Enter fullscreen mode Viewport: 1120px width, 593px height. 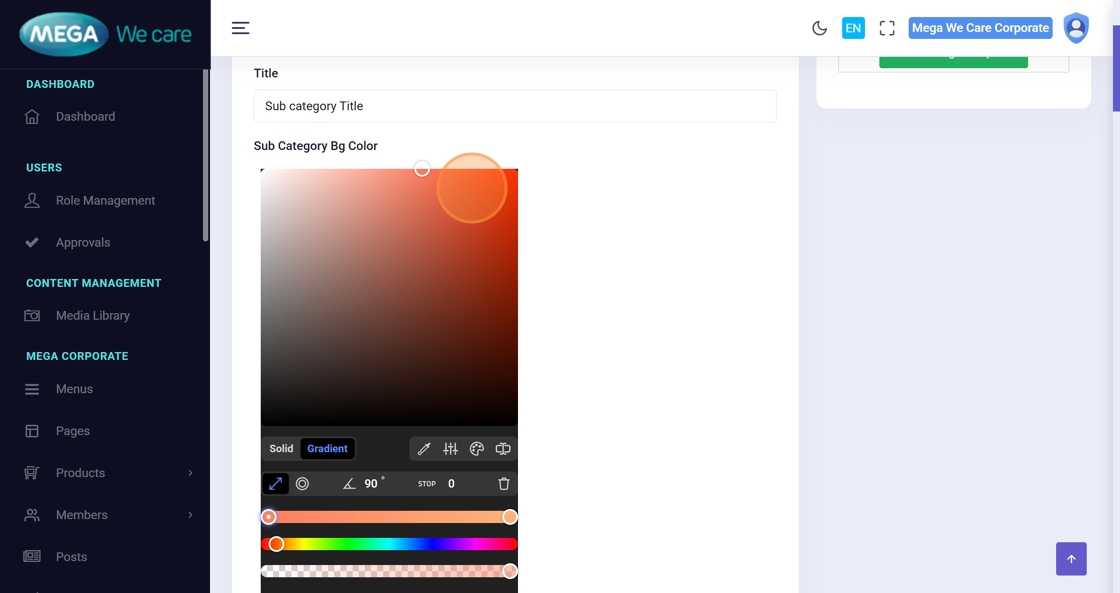(x=887, y=28)
